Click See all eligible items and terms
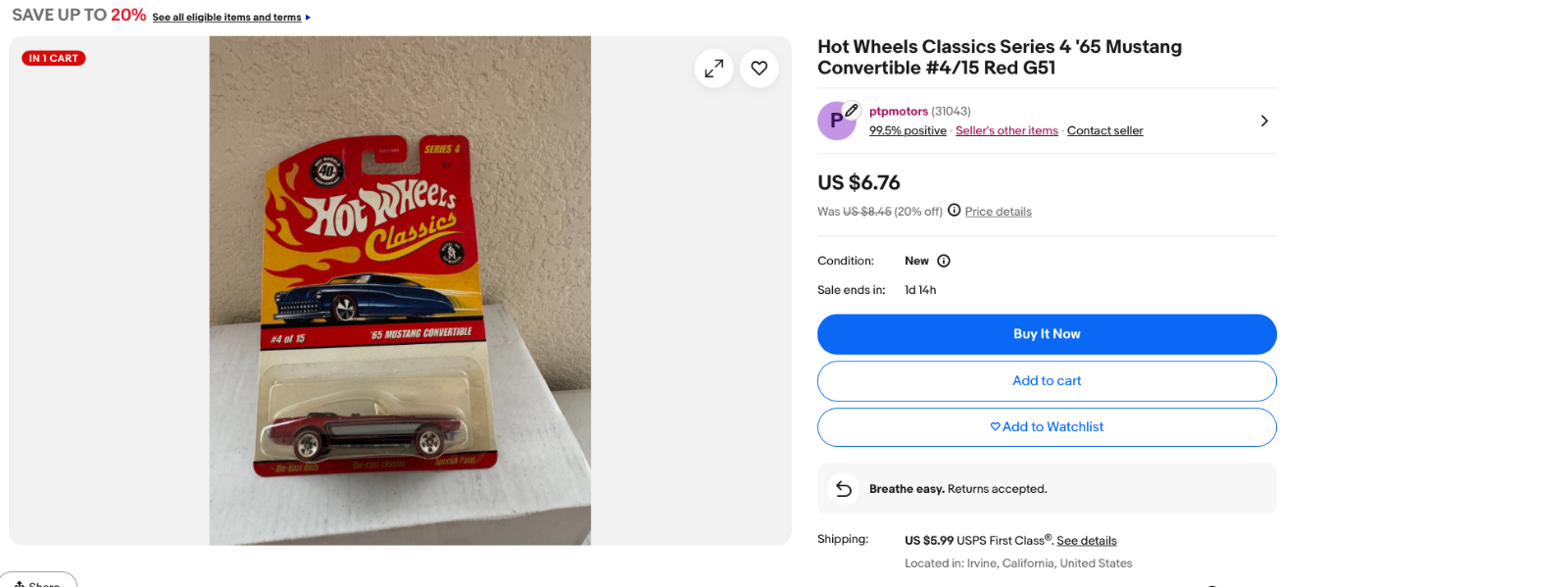 tap(226, 18)
